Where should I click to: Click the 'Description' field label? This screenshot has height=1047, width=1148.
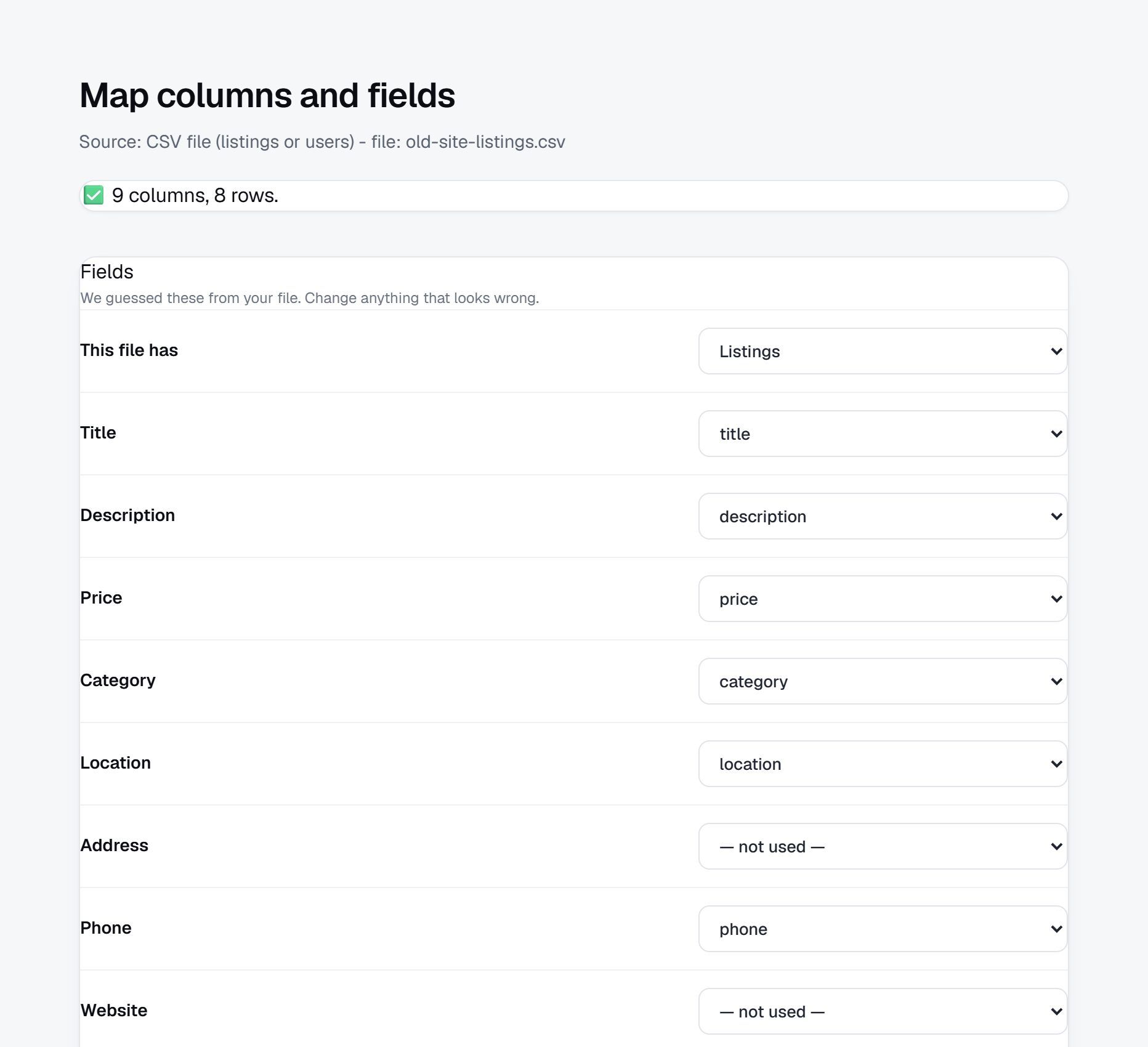[127, 515]
